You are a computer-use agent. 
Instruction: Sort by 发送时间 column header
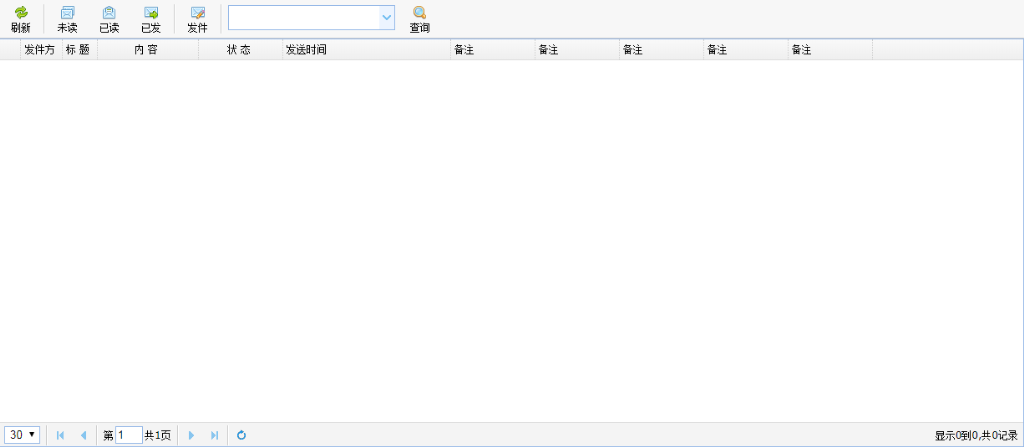[x=366, y=50]
